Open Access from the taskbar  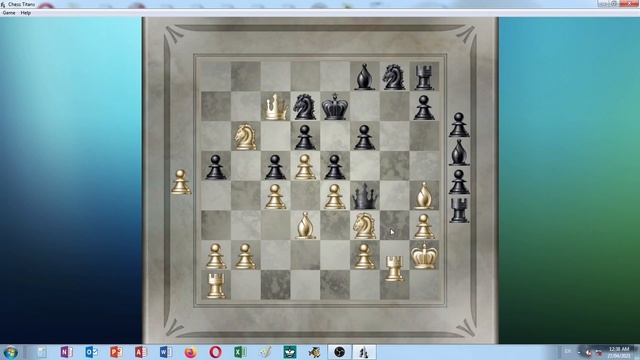pyautogui.click(x=141, y=352)
